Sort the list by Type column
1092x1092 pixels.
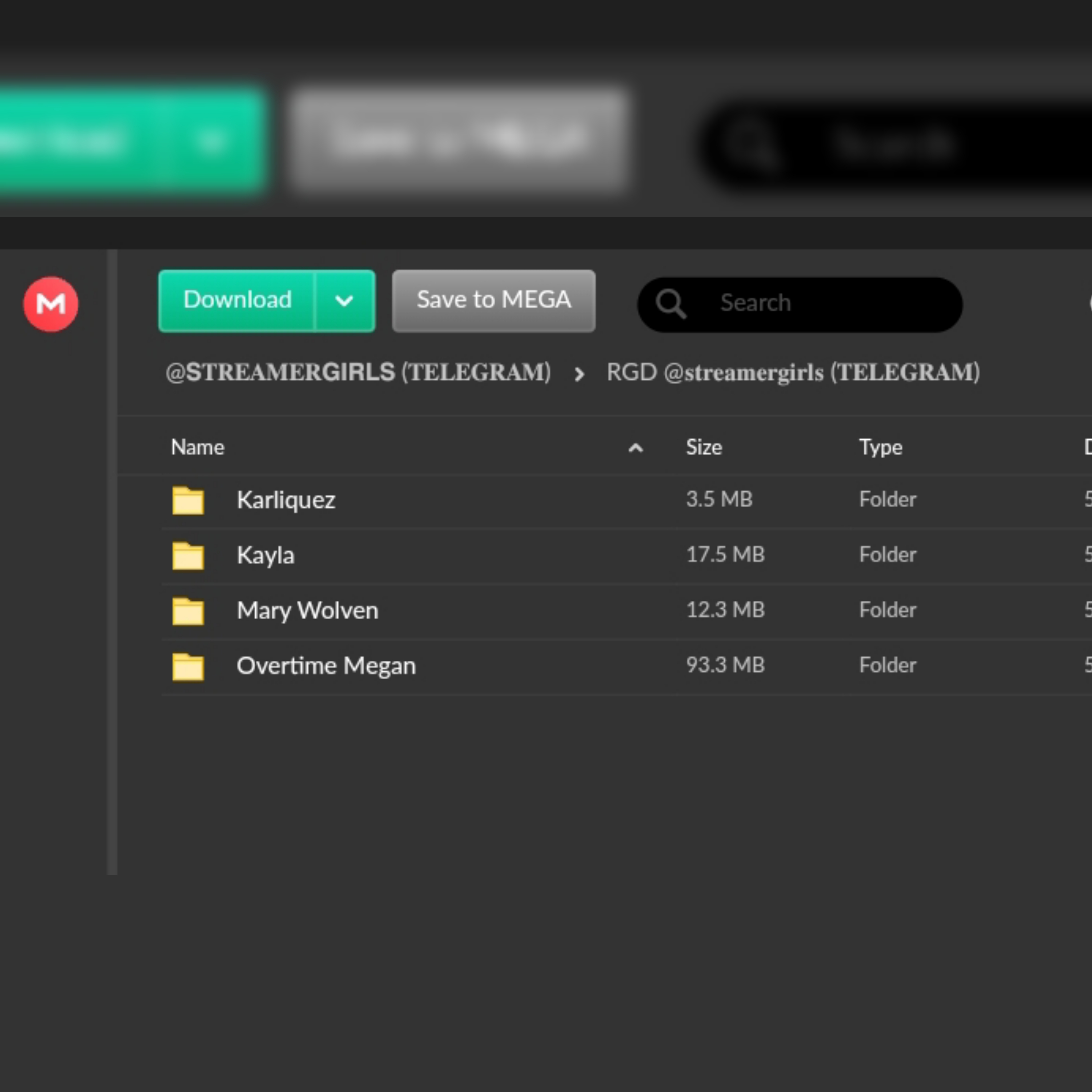(x=880, y=447)
